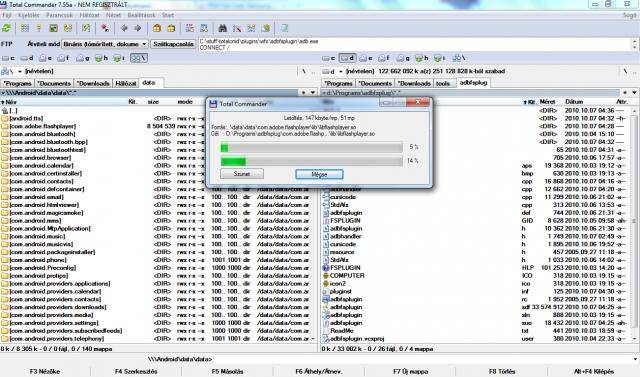Go back with left arrow icon
640x377 pixels.
point(124,28)
